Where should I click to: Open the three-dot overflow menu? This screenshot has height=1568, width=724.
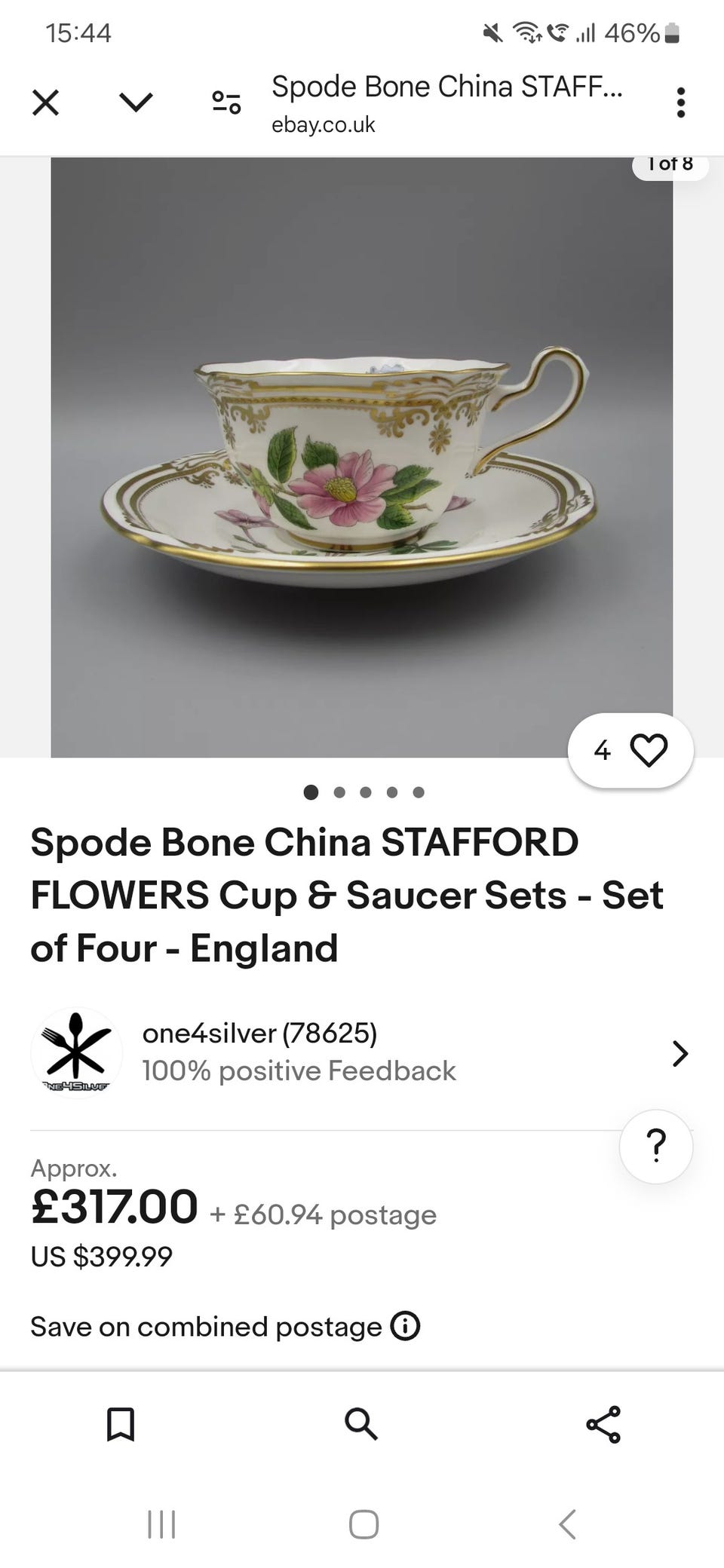coord(680,103)
